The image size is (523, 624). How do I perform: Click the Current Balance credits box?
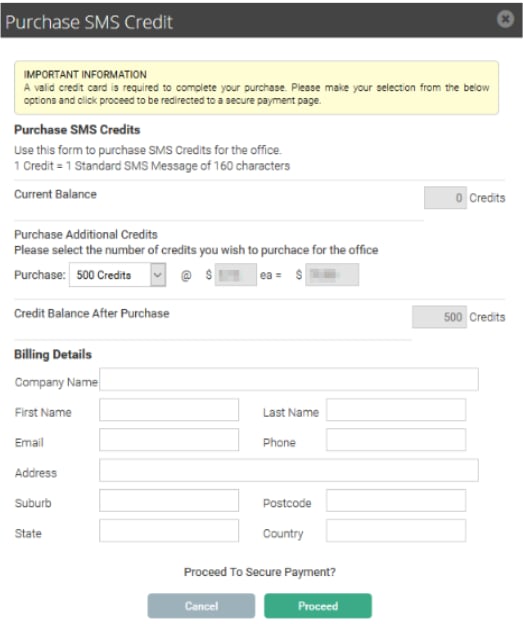tap(445, 198)
